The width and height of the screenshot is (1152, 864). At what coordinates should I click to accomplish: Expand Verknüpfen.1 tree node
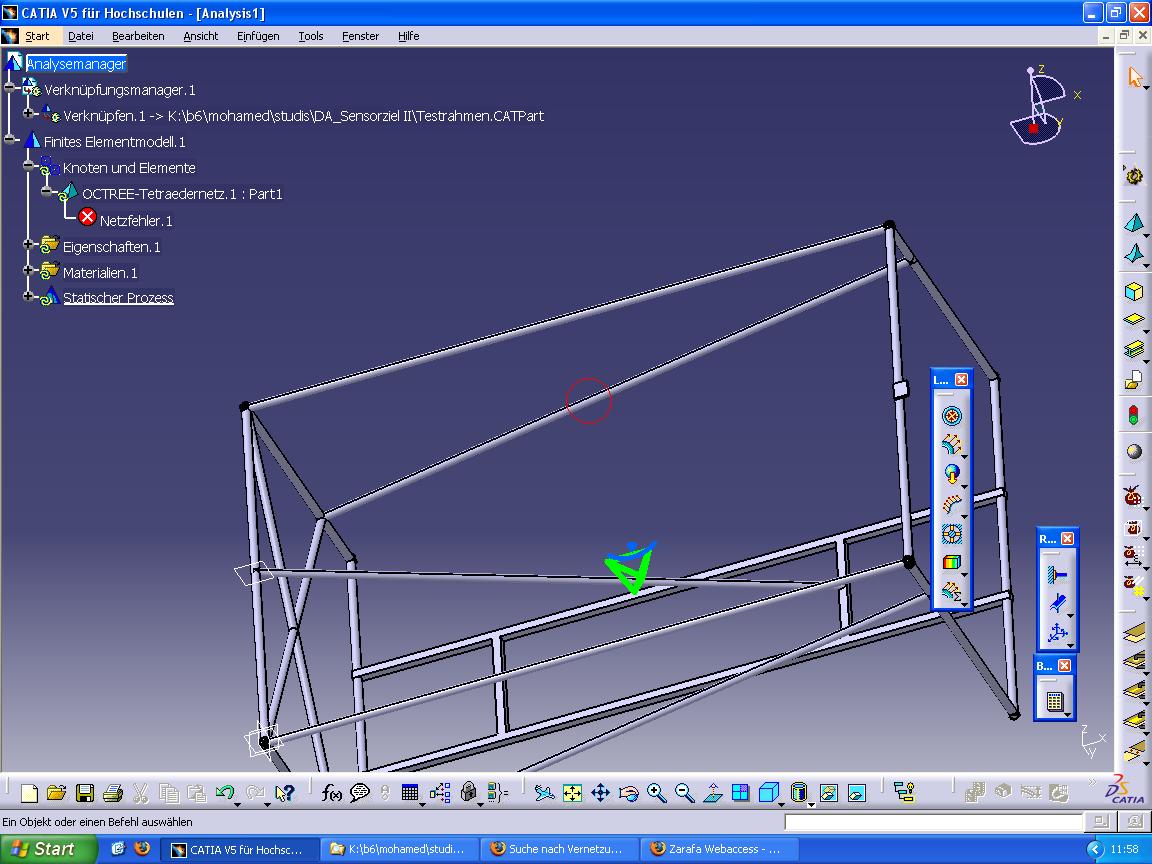pos(29,113)
